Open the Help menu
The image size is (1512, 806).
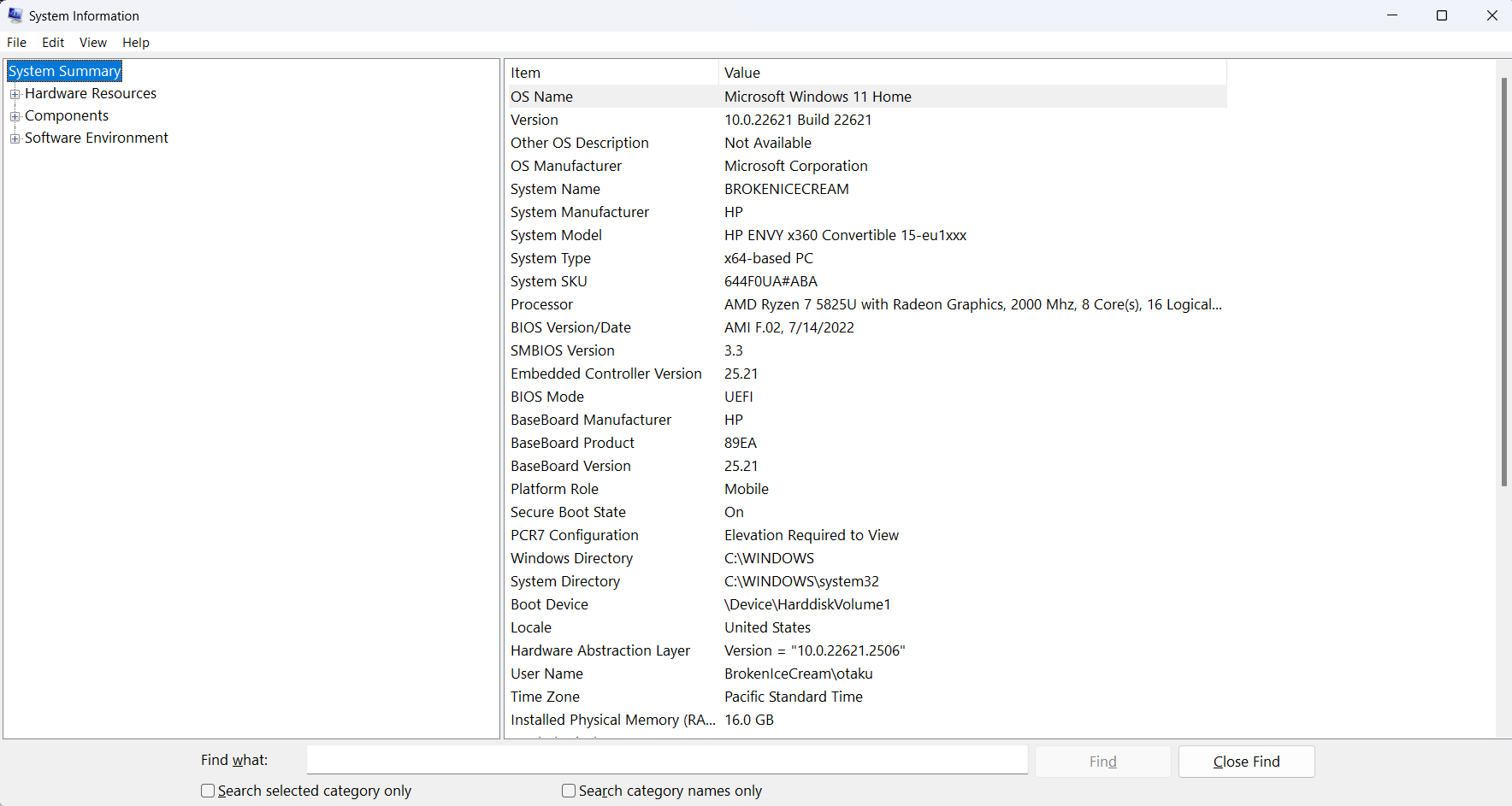click(136, 43)
